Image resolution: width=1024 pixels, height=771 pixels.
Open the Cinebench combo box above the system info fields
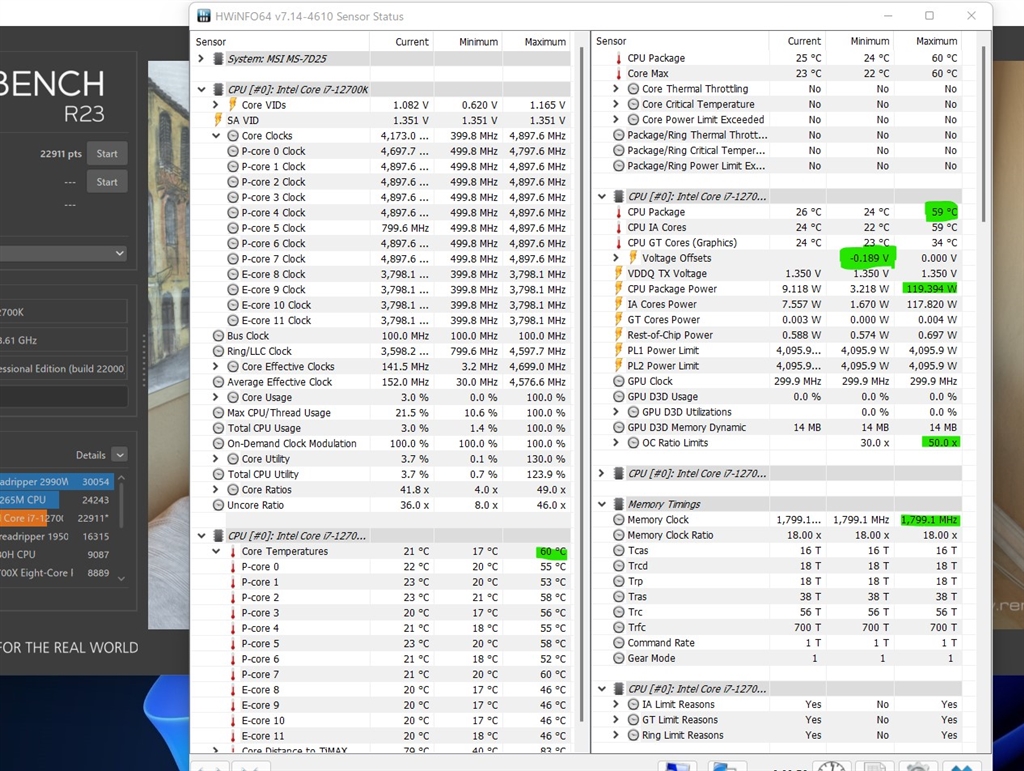click(x=63, y=253)
